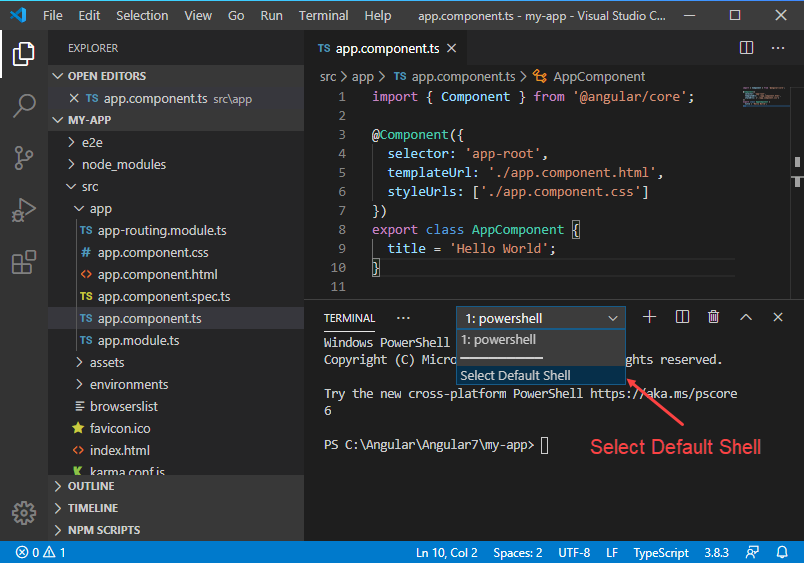Image resolution: width=804 pixels, height=563 pixels.
Task: Select TypeScript version 3.8.3
Action: coord(716,552)
